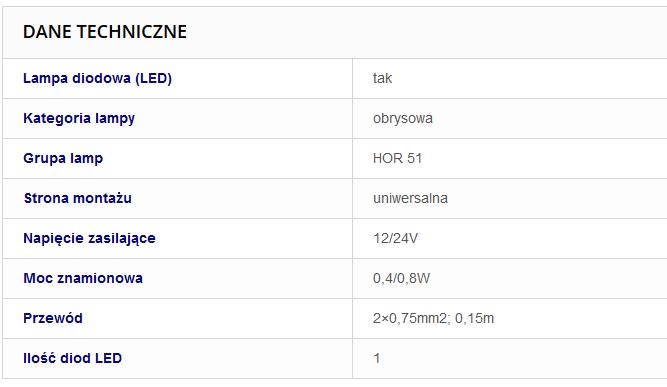Click the value tak

click(x=382, y=78)
